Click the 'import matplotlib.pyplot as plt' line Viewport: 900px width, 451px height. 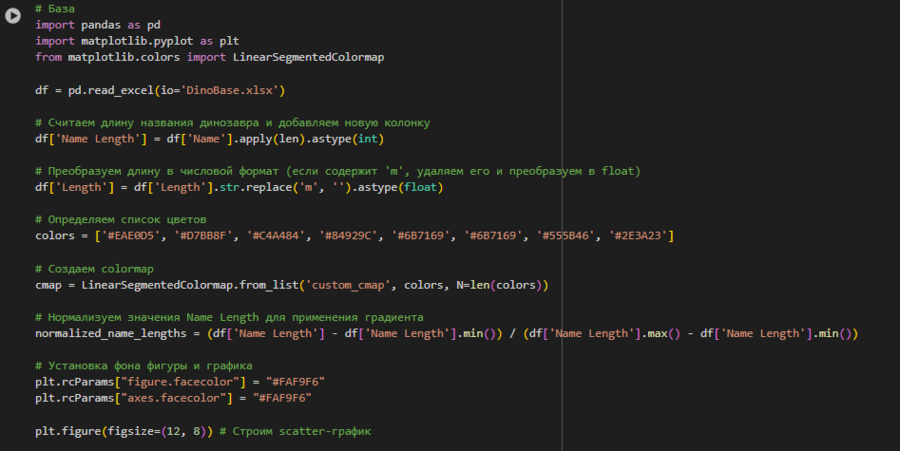(137, 41)
